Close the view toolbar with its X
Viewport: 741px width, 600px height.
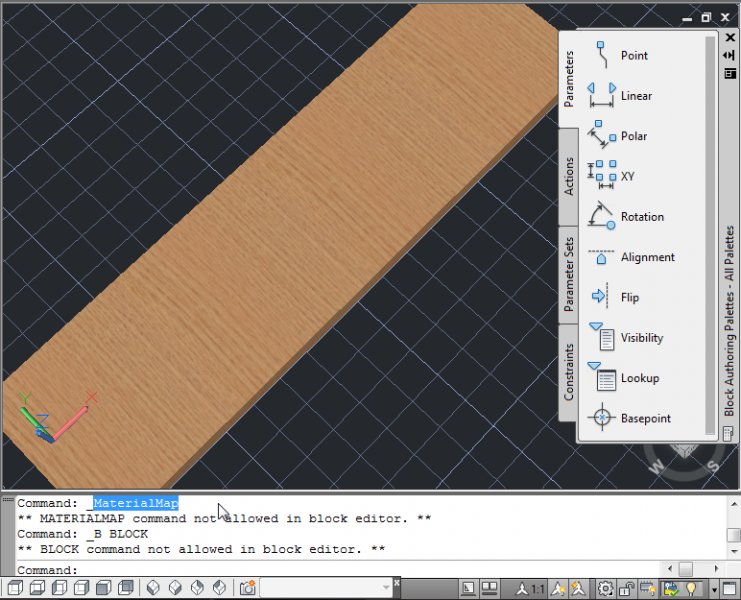(x=396, y=582)
